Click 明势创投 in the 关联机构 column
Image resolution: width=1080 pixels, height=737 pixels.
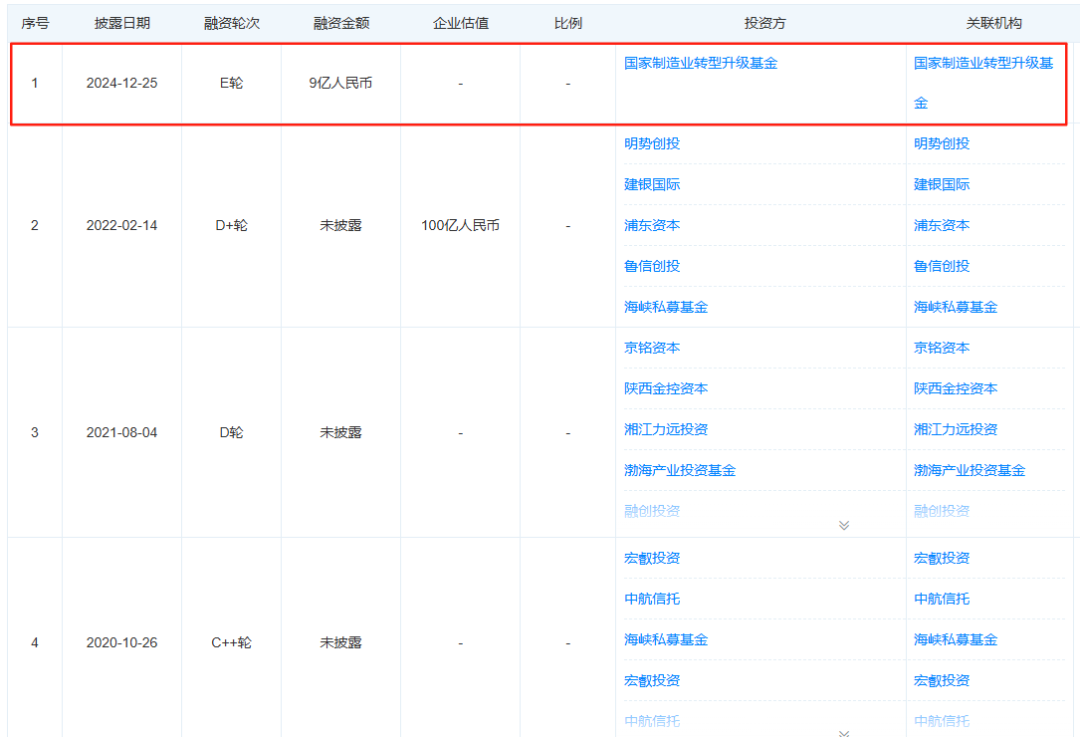coord(942,144)
